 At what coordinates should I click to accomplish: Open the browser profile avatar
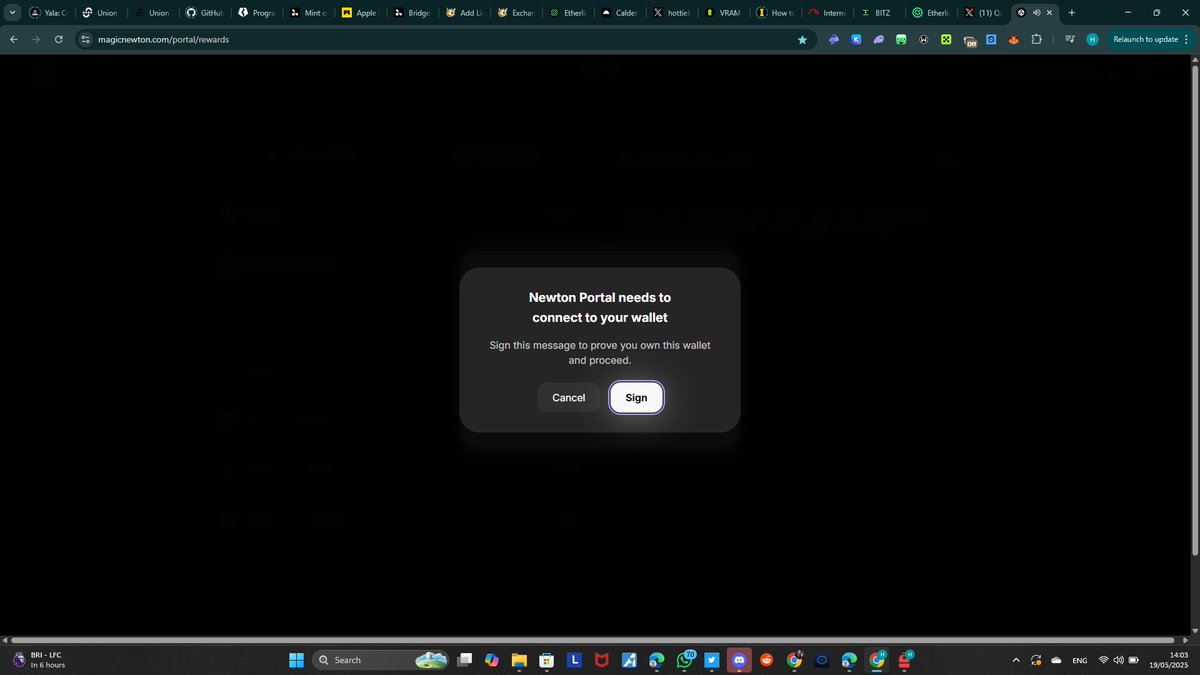pyautogui.click(x=1091, y=39)
